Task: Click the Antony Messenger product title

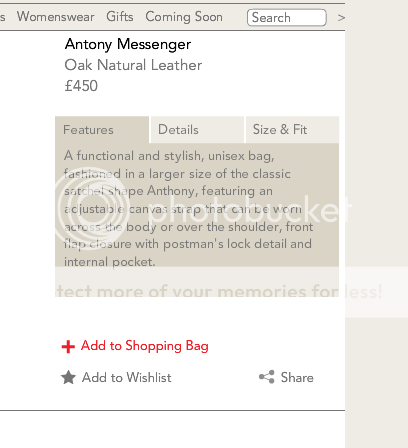Action: click(128, 44)
